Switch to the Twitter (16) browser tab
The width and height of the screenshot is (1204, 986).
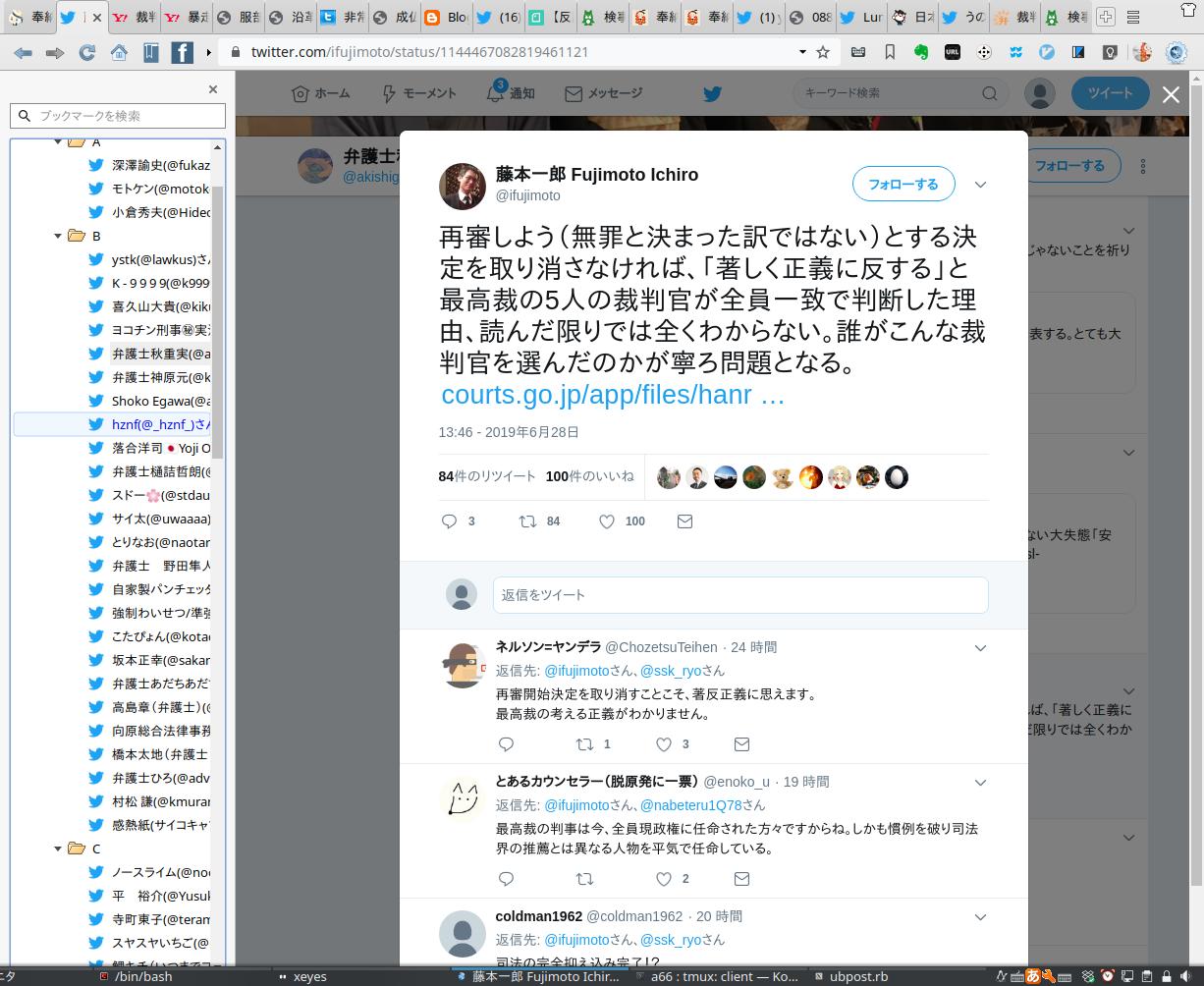pyautogui.click(x=498, y=17)
